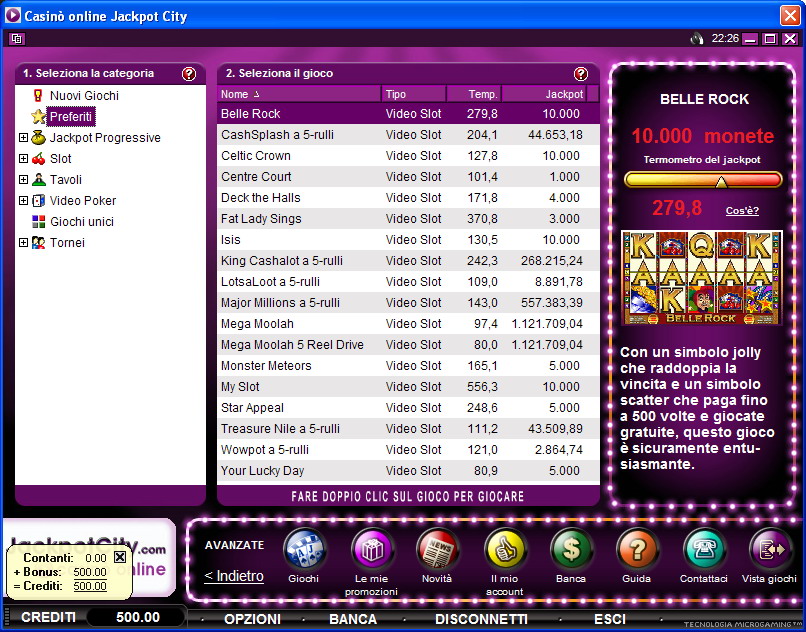Click the Tornei players icon
Screen dimensions: 806x632
[39, 243]
